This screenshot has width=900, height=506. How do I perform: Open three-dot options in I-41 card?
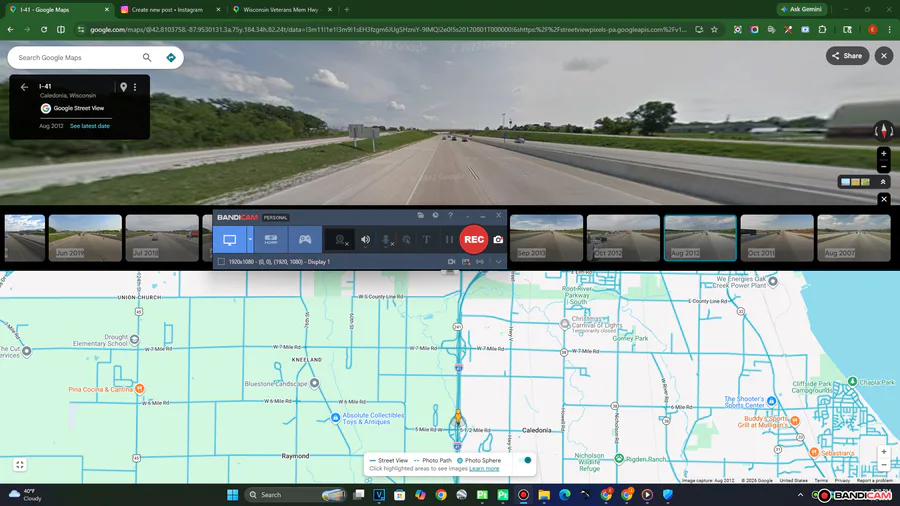coord(135,87)
